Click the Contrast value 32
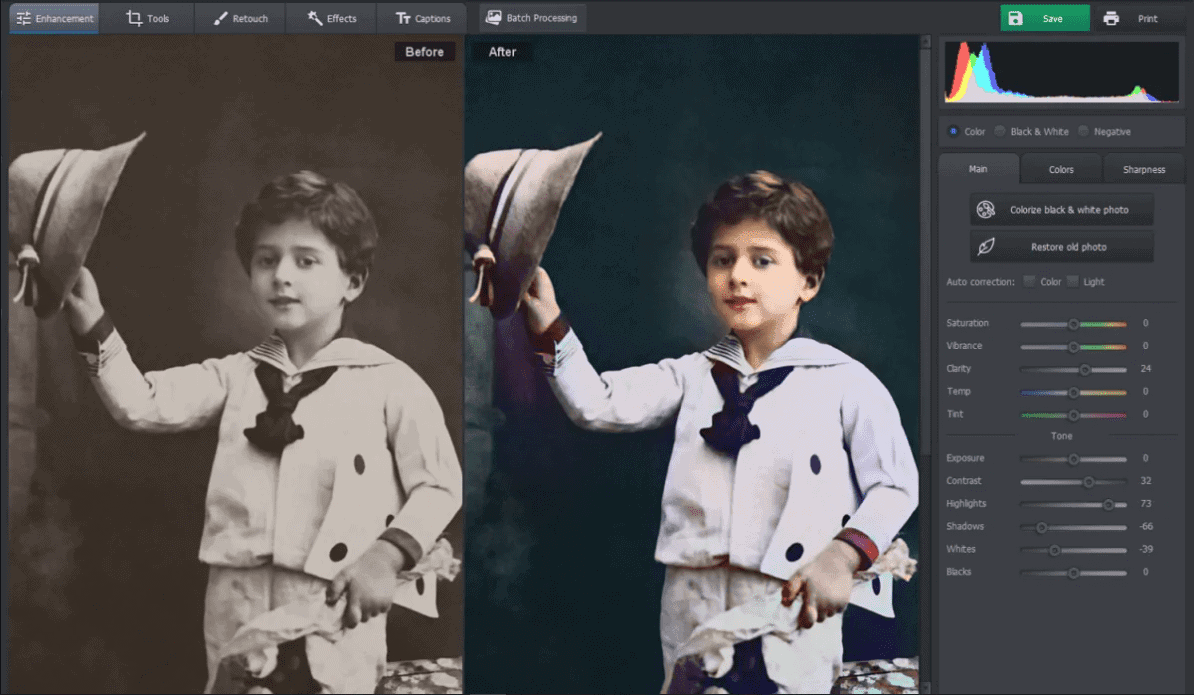This screenshot has width=1194, height=695. coord(1145,480)
